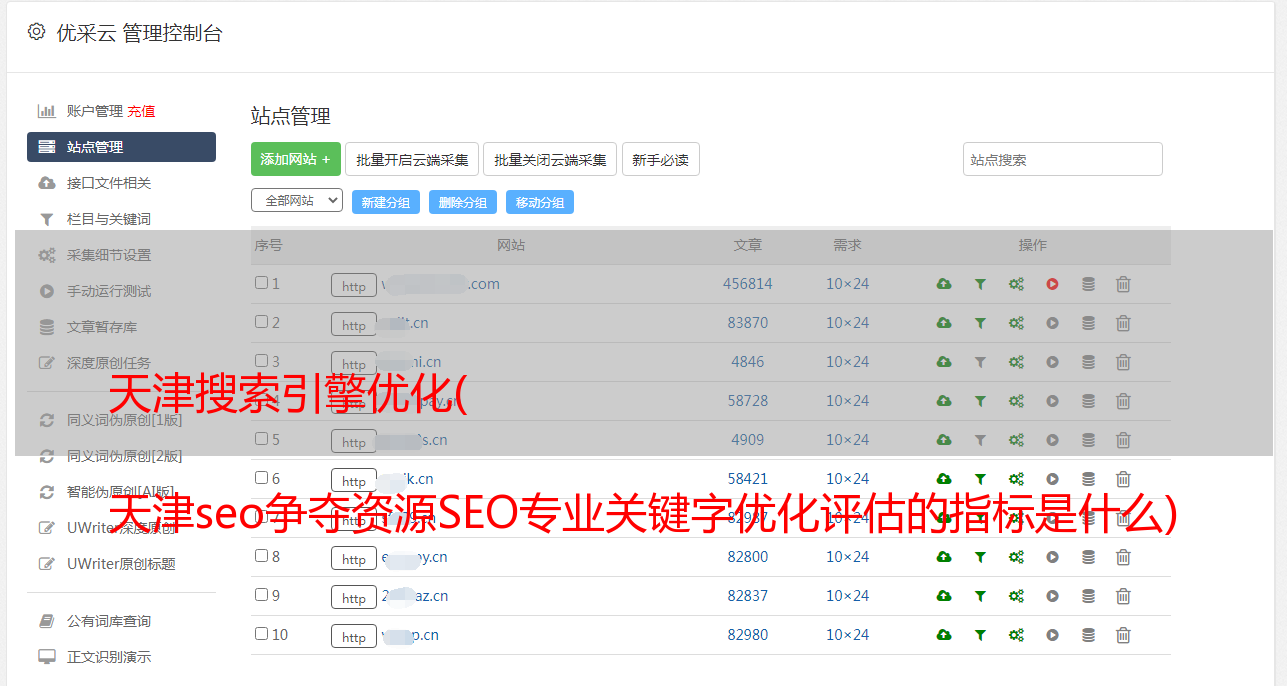The height and width of the screenshot is (686, 1287).
Task: Click cloud upload icon in row 9
Action: pos(944,596)
